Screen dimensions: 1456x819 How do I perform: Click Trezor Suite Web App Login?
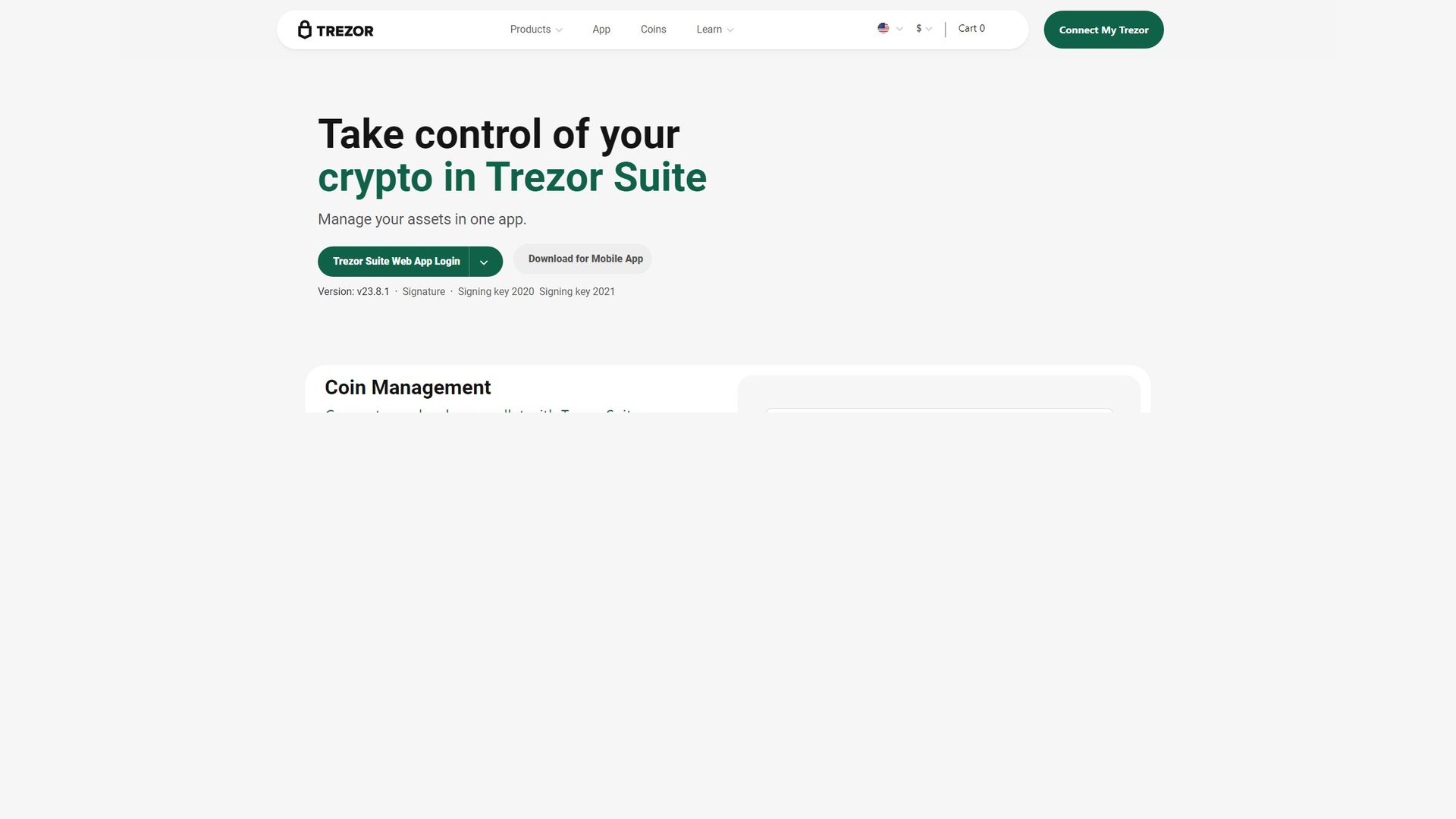click(x=394, y=262)
